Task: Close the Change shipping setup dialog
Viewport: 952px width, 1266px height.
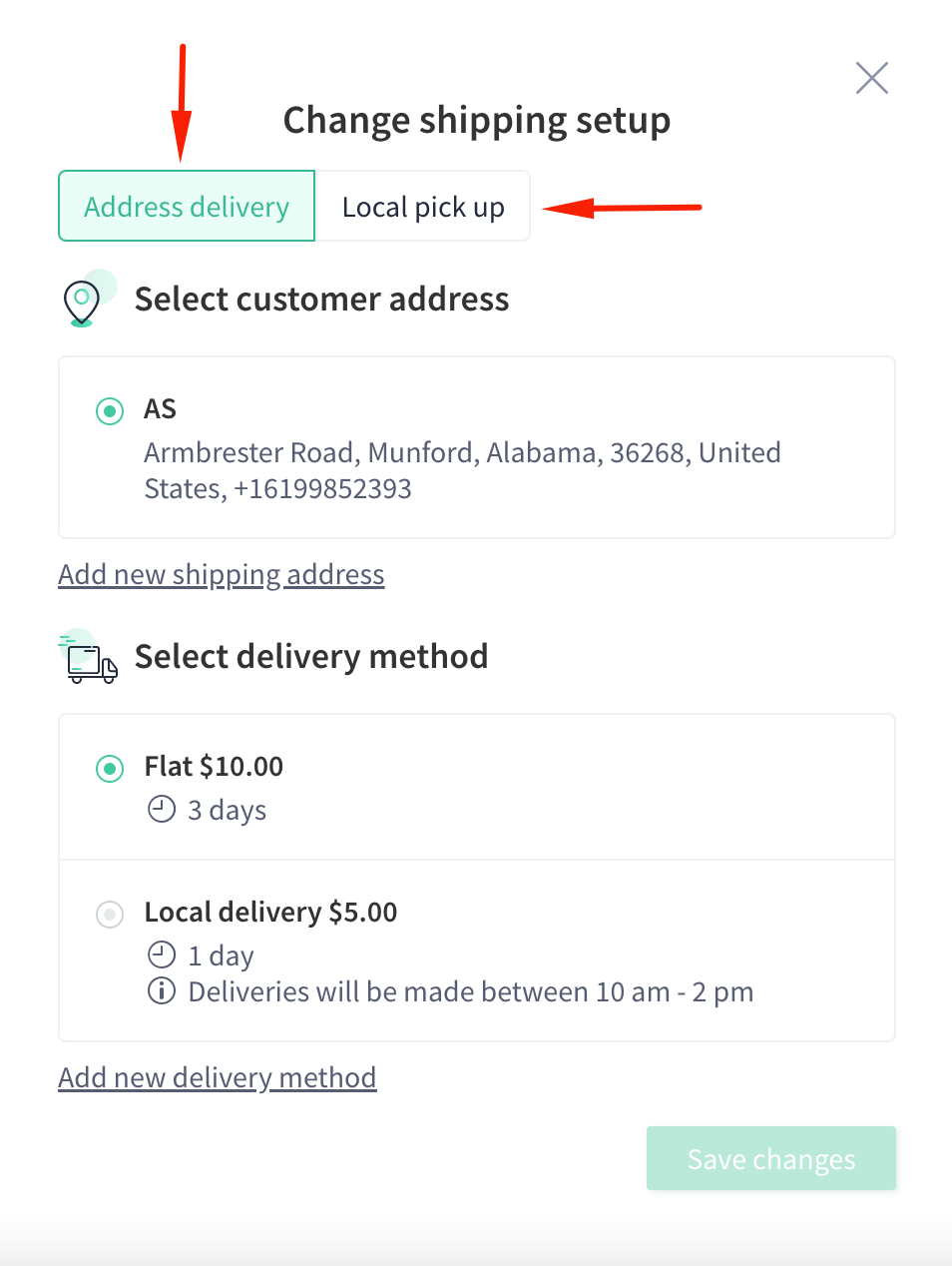Action: pos(872,78)
